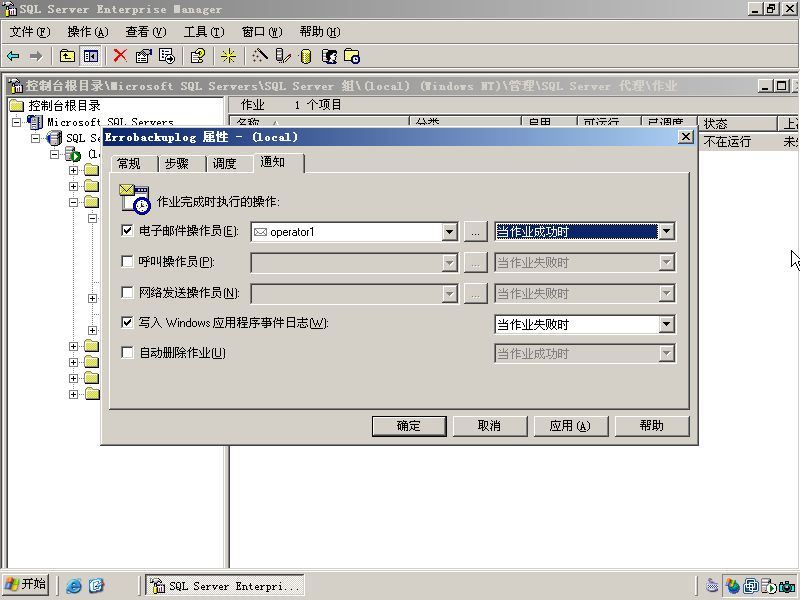The width and height of the screenshot is (800, 600).
Task: Open the Help question mark toolbar icon
Action: (x=198, y=56)
